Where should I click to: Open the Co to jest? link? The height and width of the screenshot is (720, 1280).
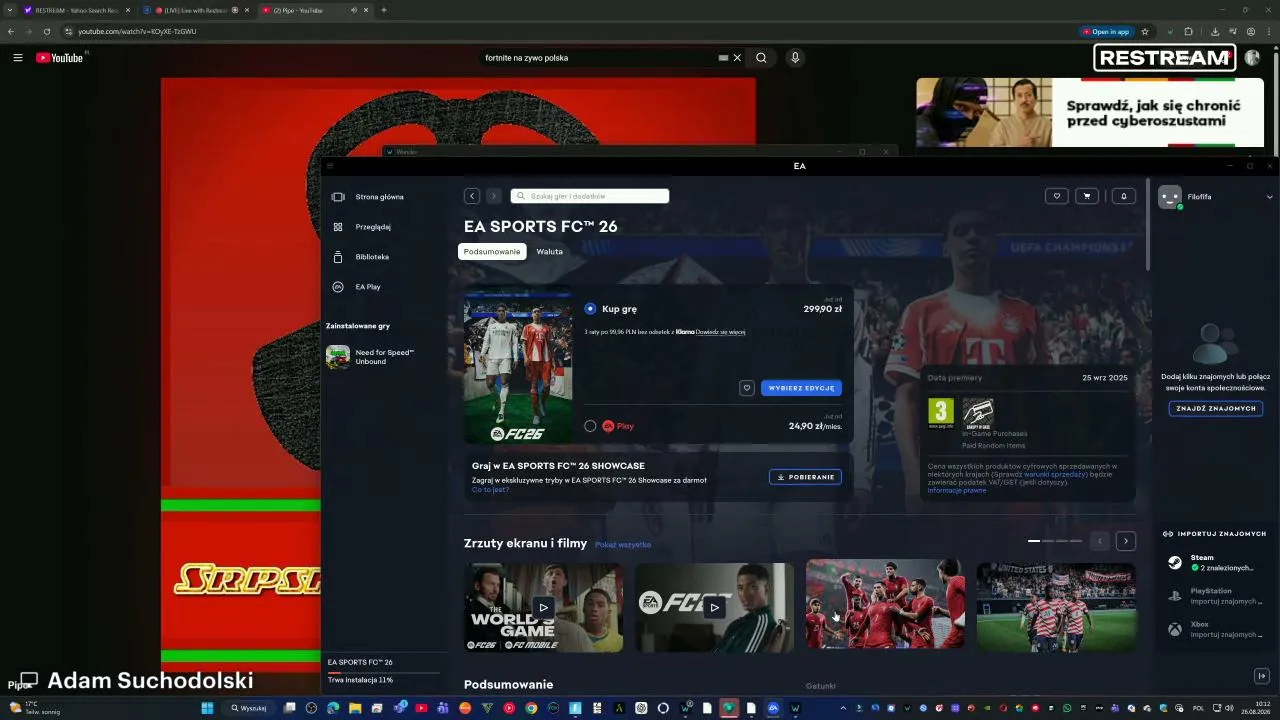click(490, 490)
